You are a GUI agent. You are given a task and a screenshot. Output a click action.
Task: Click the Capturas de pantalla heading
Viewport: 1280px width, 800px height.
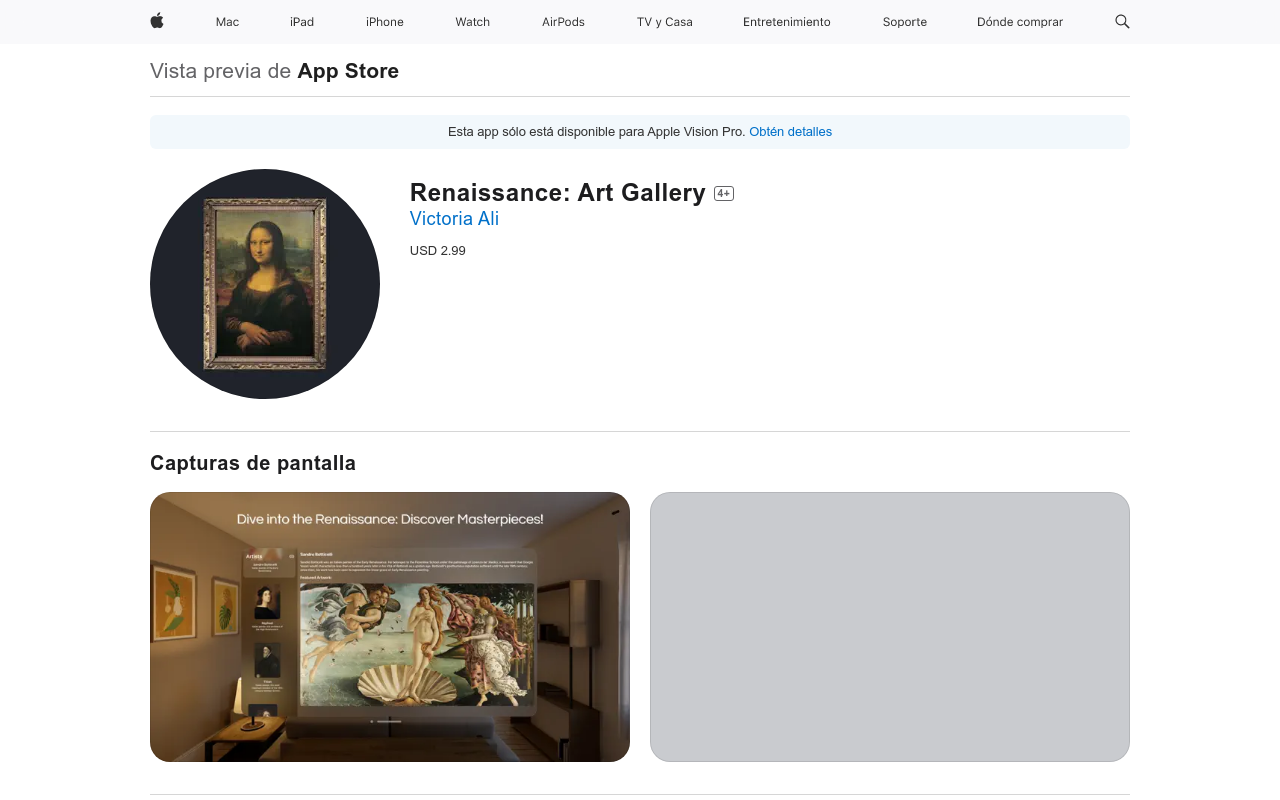pos(253,463)
